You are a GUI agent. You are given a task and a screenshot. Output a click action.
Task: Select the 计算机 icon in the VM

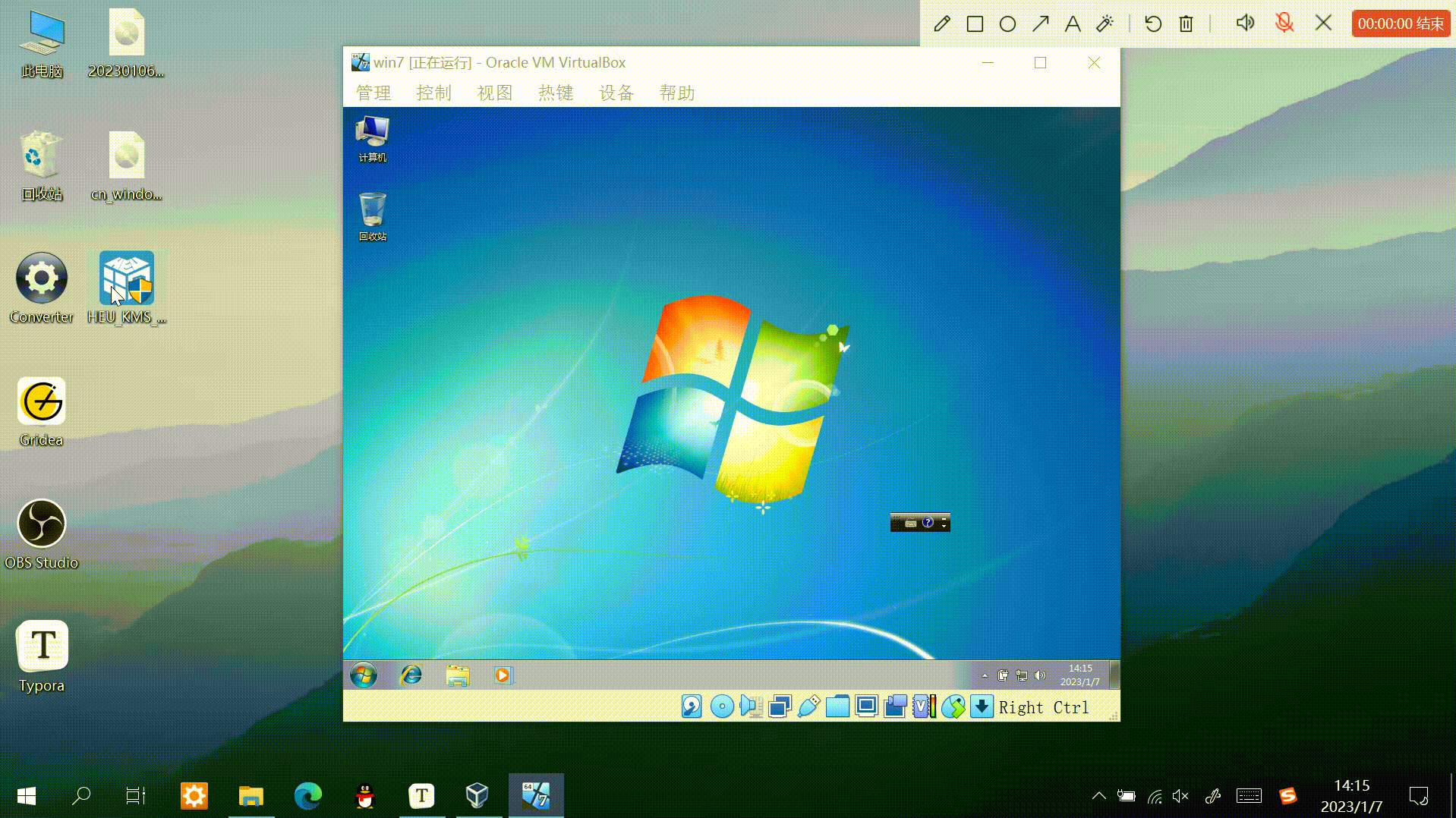click(x=372, y=138)
